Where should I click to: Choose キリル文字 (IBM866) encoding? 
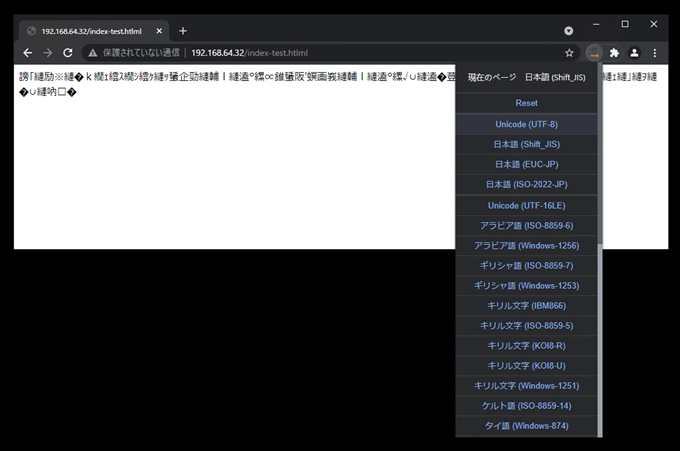[526, 306]
